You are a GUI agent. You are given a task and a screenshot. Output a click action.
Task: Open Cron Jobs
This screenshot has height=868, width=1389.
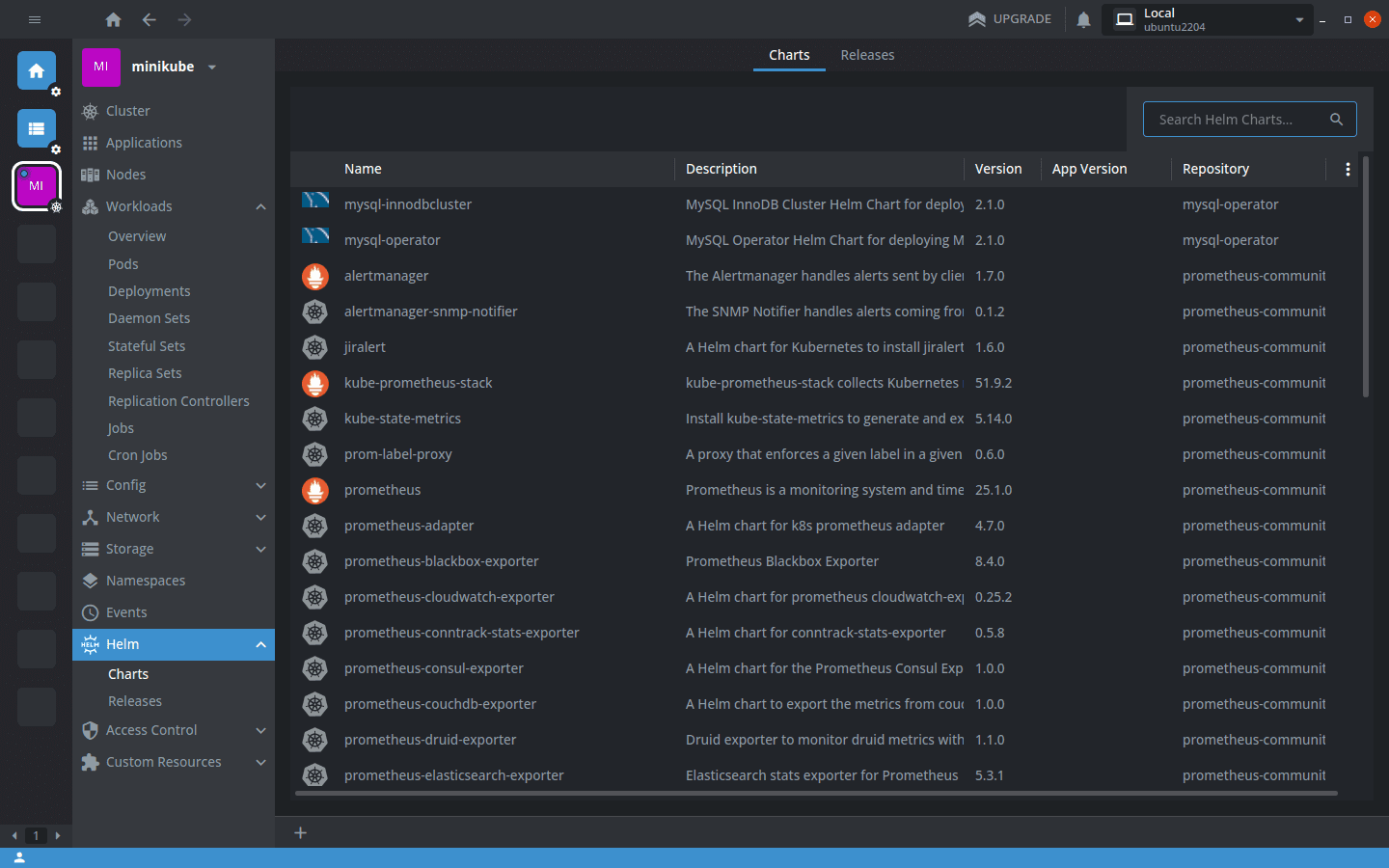pos(138,455)
